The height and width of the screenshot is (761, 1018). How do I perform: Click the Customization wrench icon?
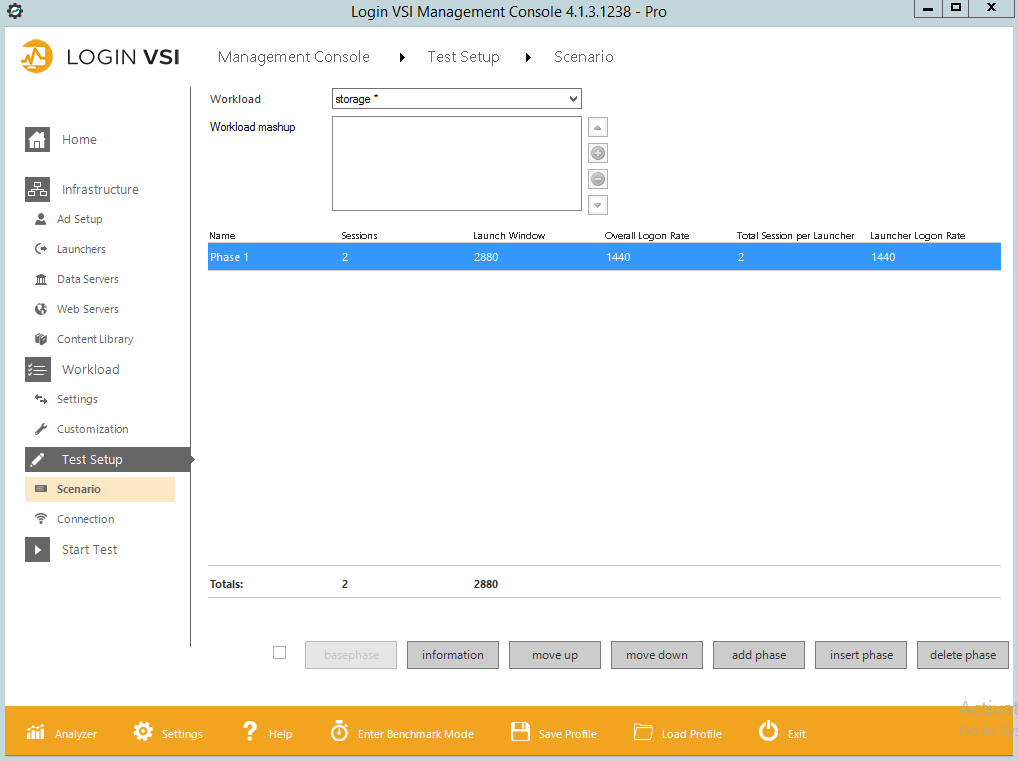coord(40,429)
